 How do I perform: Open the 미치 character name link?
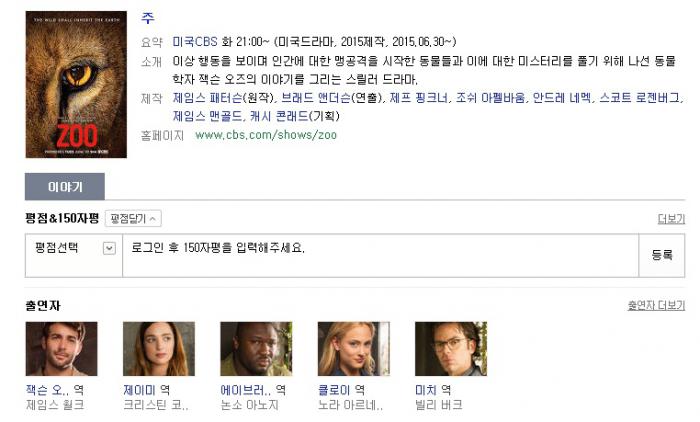pos(425,390)
